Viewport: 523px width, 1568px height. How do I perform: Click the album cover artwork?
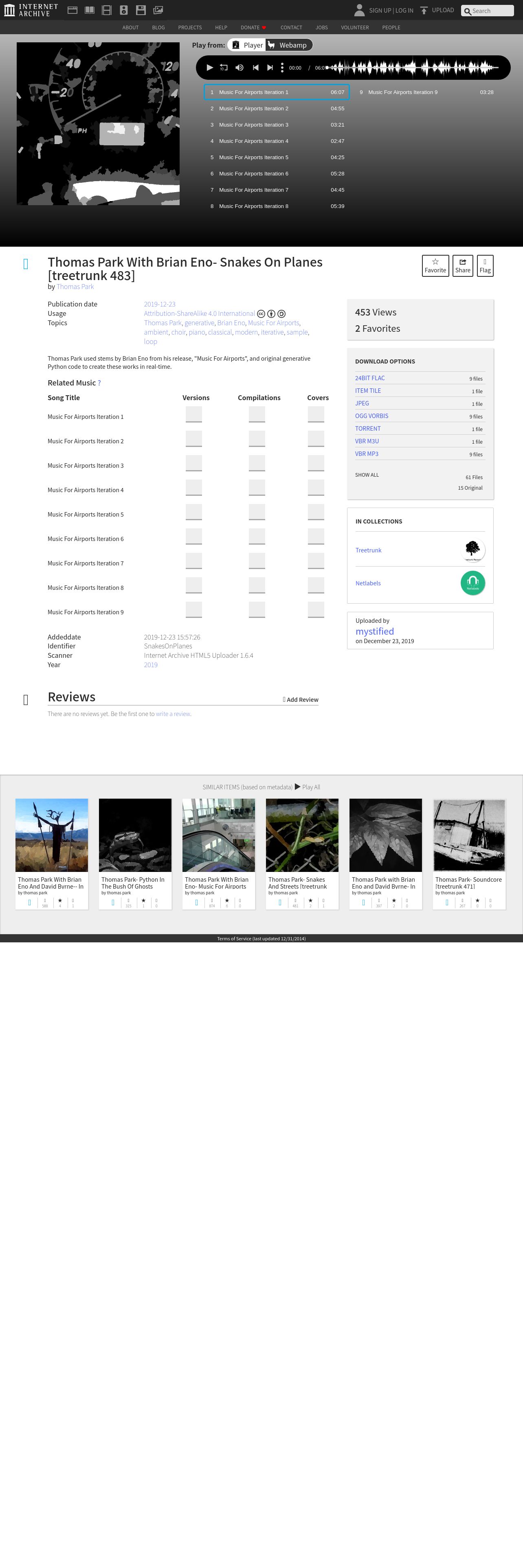(98, 124)
